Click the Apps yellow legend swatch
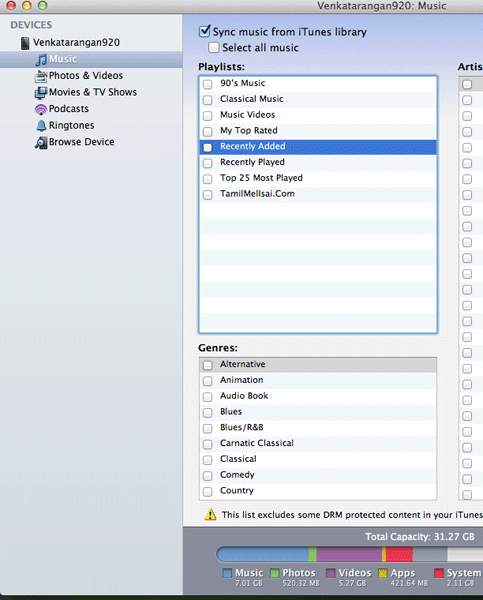Image resolution: width=483 pixels, height=600 pixels. tap(383, 573)
